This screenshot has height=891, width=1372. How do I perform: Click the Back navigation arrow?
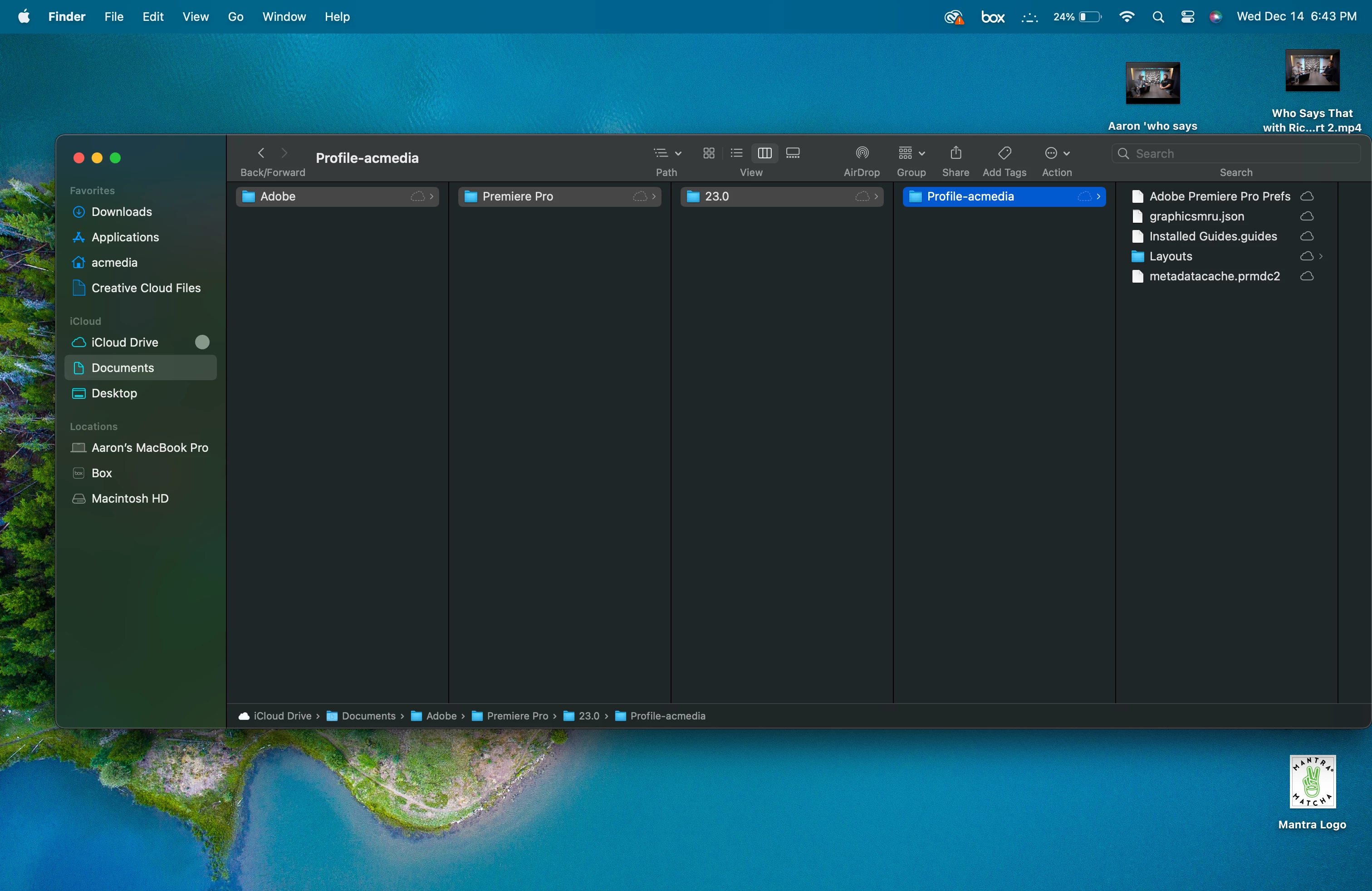[x=261, y=153]
